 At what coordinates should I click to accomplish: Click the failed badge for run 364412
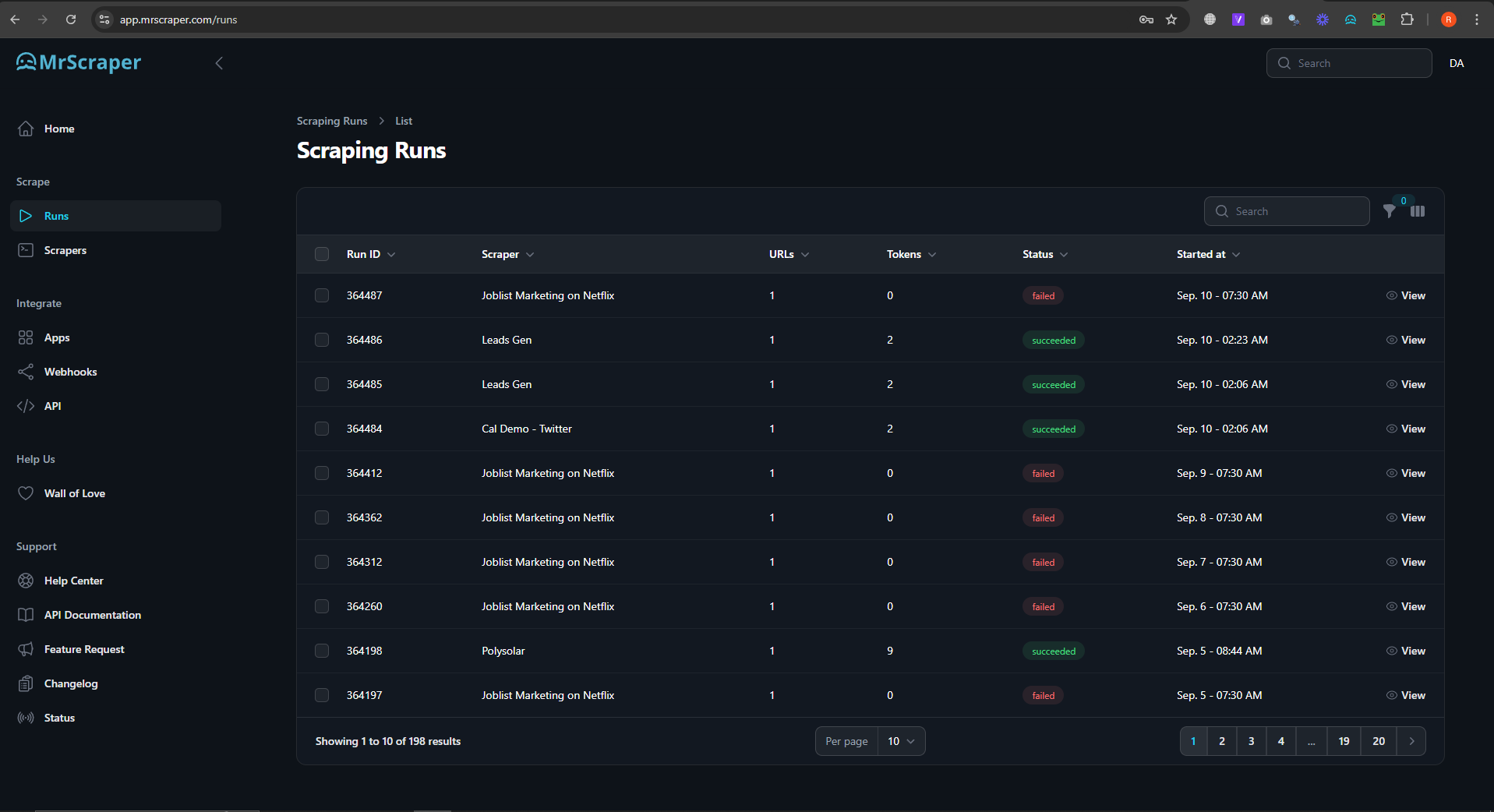1043,473
